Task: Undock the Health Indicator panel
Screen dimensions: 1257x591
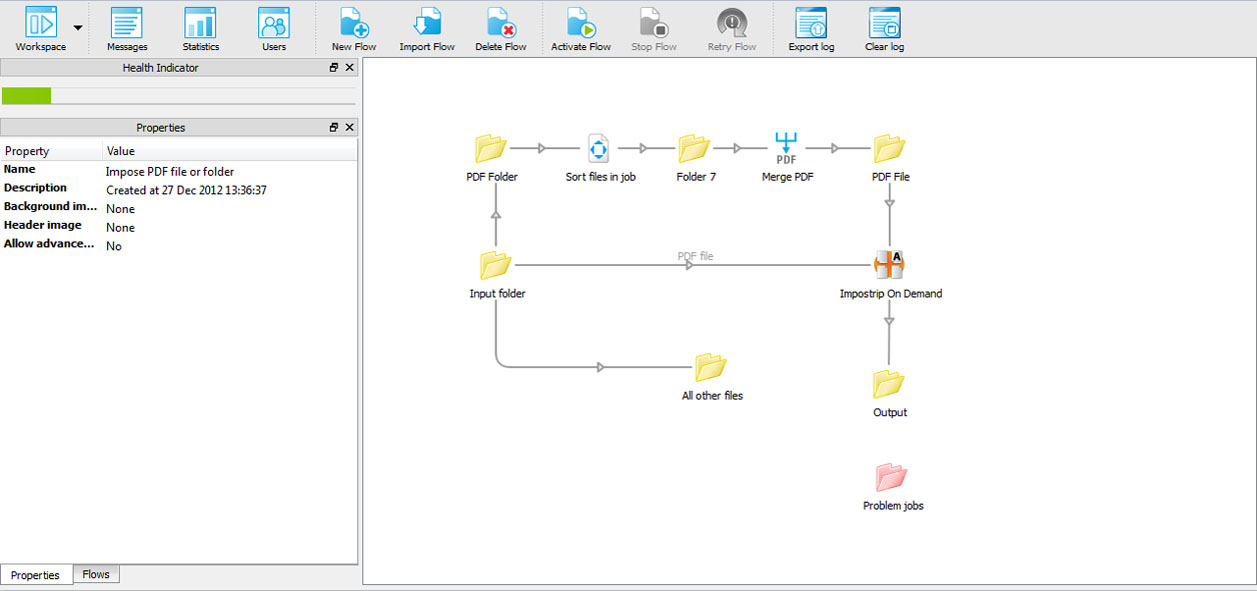Action: click(333, 67)
